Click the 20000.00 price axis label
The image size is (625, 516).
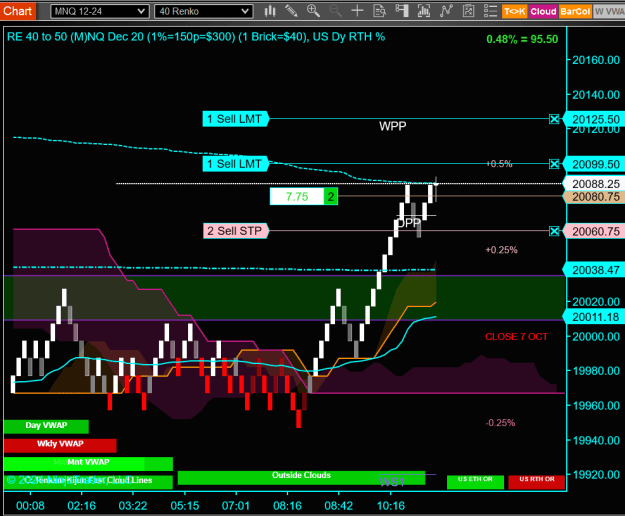coord(596,337)
